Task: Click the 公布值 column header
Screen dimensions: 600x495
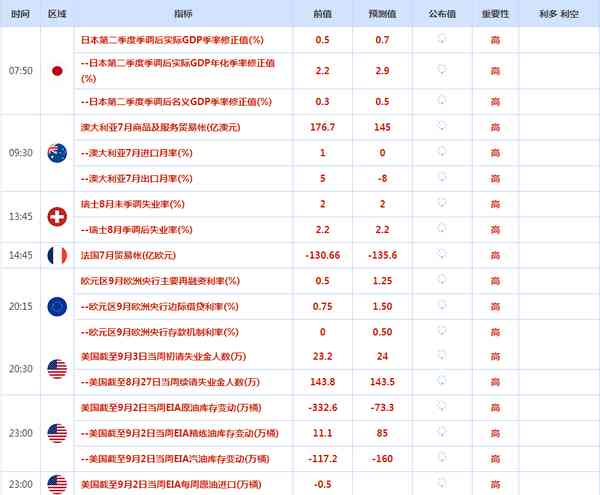Action: point(442,14)
